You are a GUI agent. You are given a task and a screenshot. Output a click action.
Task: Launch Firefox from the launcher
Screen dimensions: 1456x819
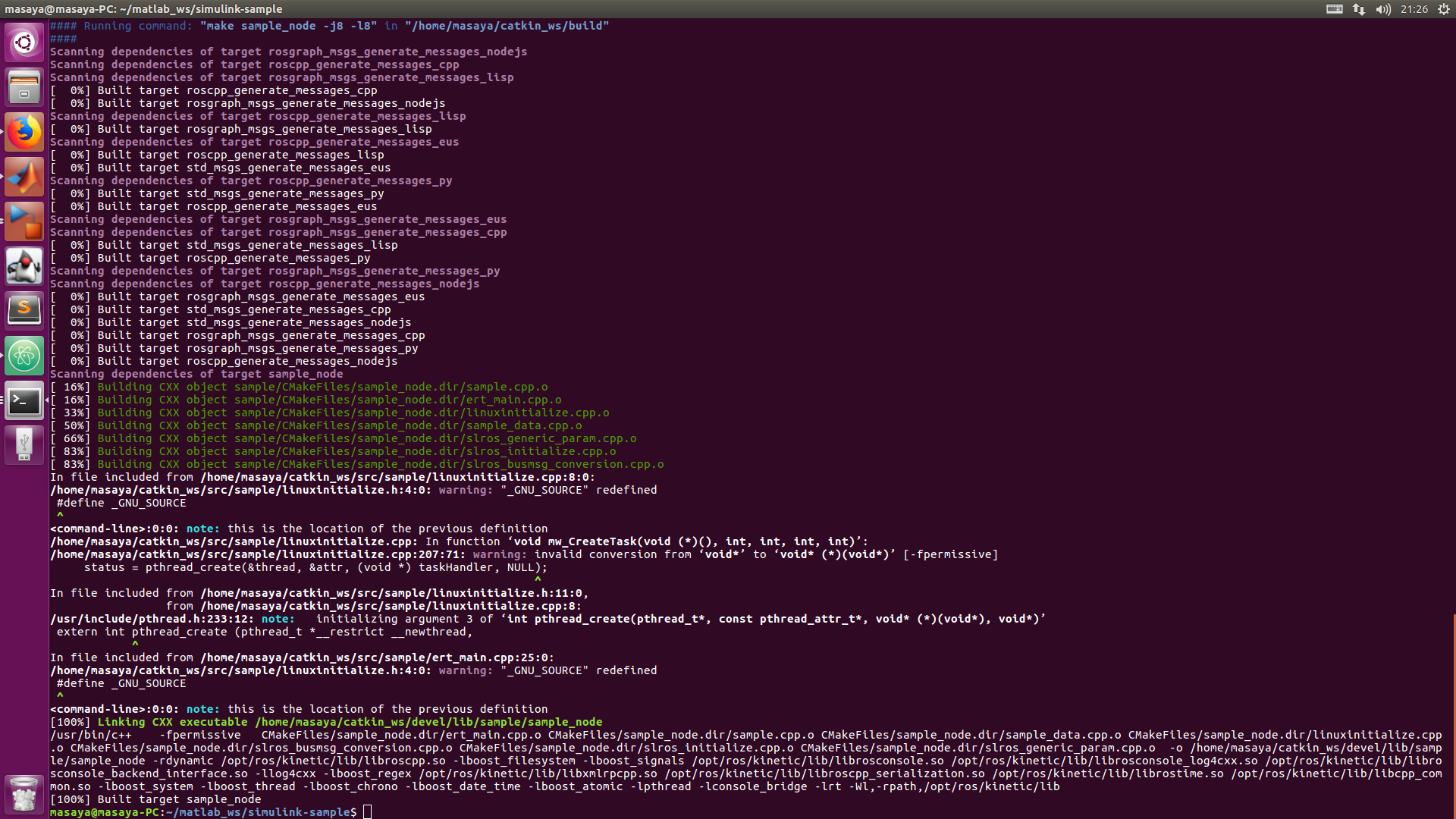[x=24, y=131]
